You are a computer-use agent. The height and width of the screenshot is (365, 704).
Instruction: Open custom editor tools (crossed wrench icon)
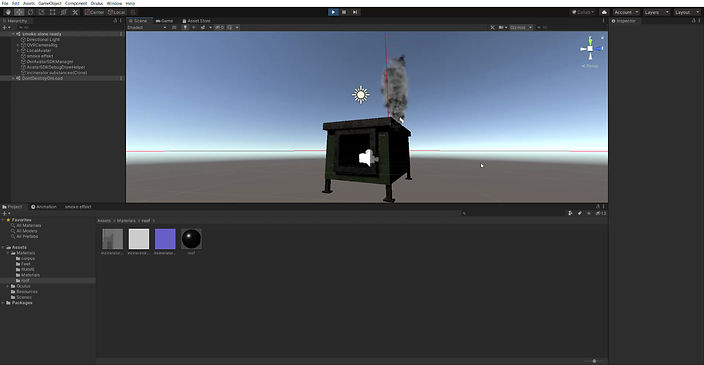[75, 12]
